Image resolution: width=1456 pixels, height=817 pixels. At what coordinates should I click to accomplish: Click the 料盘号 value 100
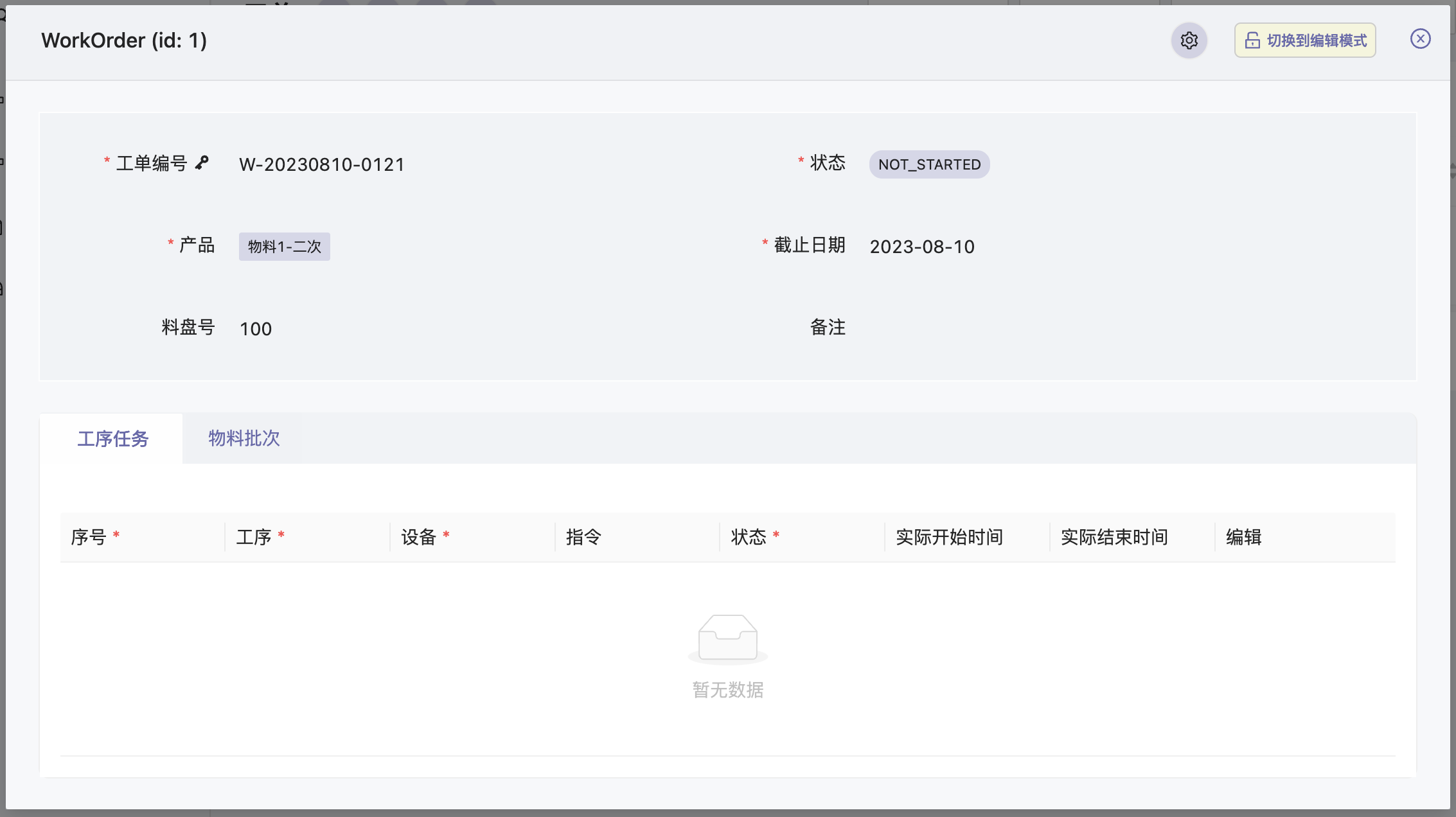[256, 329]
